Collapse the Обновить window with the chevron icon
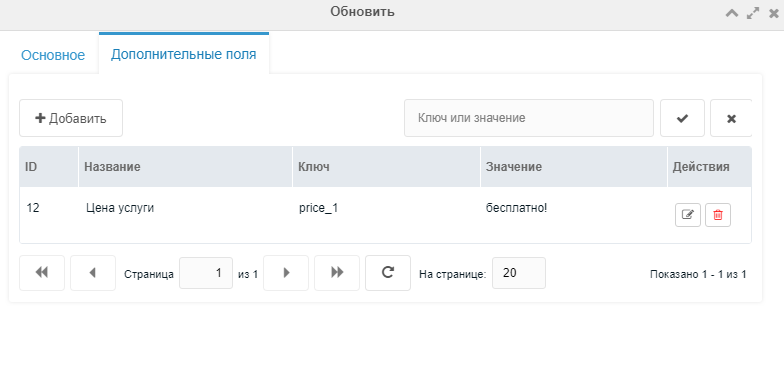784x371 pixels. tap(732, 13)
